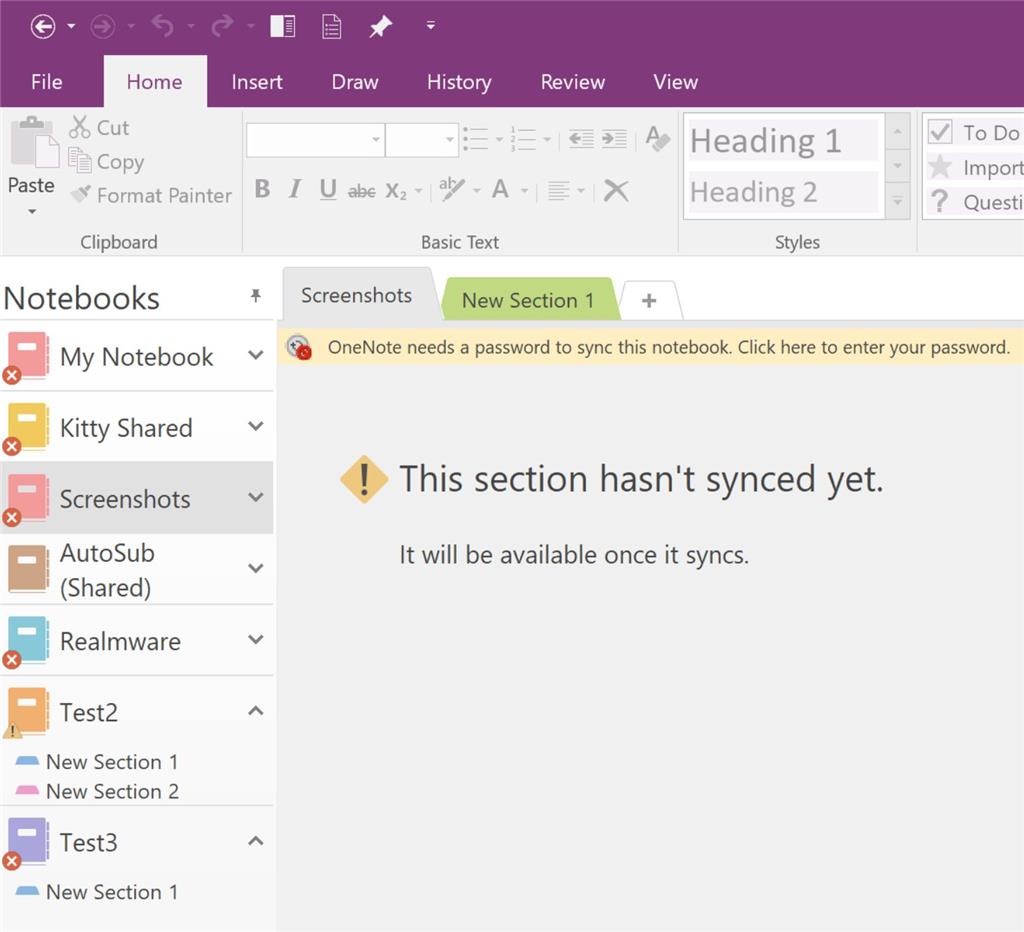The image size is (1024, 932).
Task: Switch to the Draw tab
Action: (x=355, y=82)
